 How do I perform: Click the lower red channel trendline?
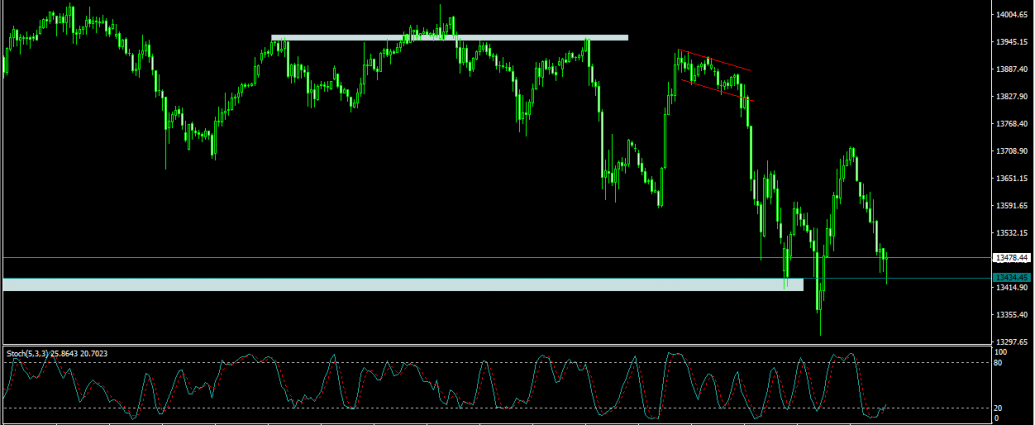coord(718,90)
